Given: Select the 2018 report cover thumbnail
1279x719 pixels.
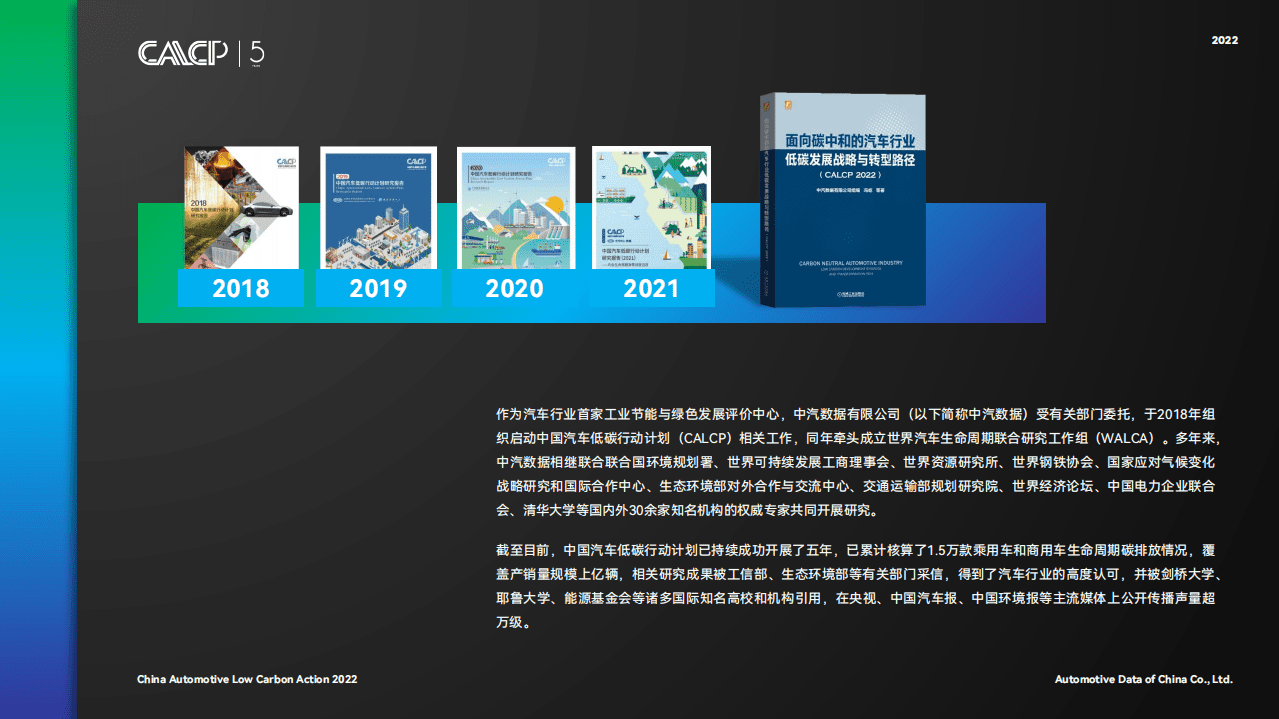Looking at the screenshot, I should [x=240, y=207].
